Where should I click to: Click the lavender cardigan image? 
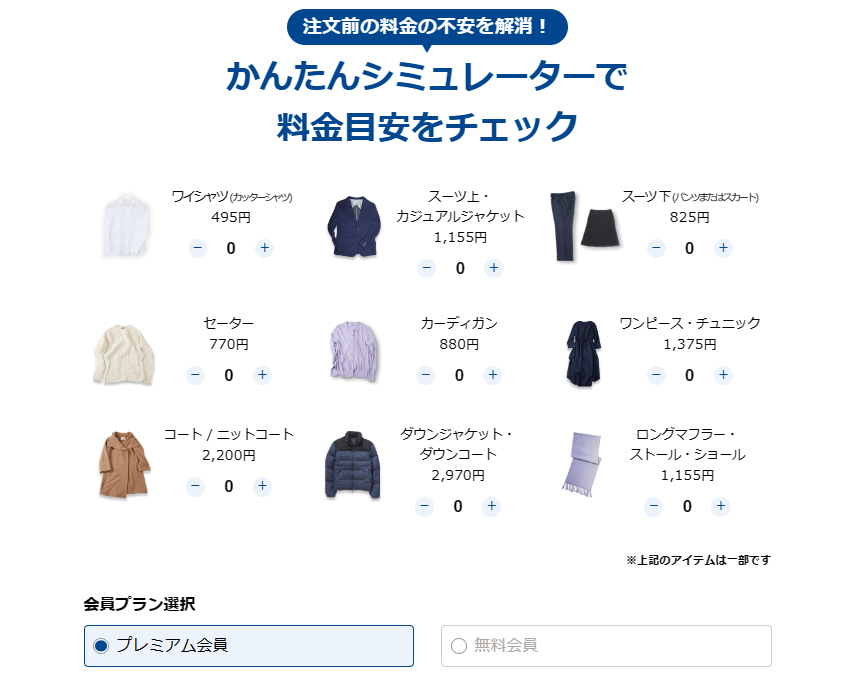pos(354,351)
